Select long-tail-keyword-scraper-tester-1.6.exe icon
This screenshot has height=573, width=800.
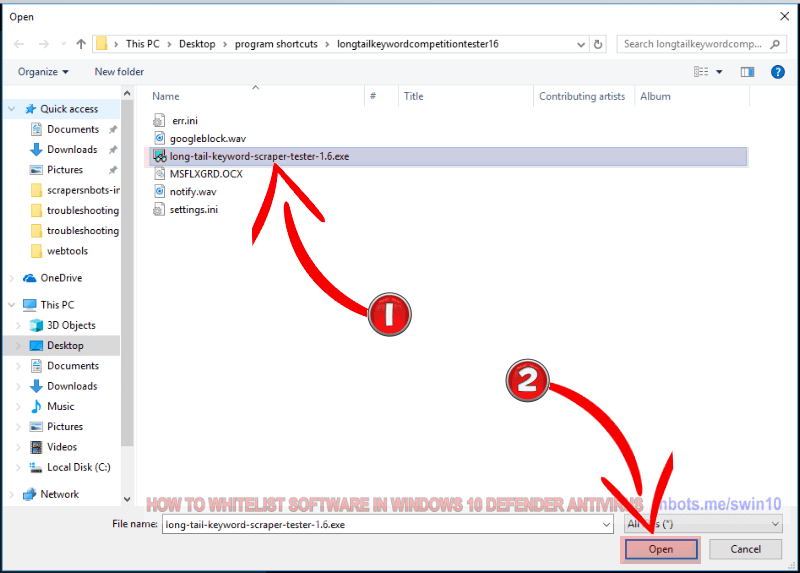[160, 156]
